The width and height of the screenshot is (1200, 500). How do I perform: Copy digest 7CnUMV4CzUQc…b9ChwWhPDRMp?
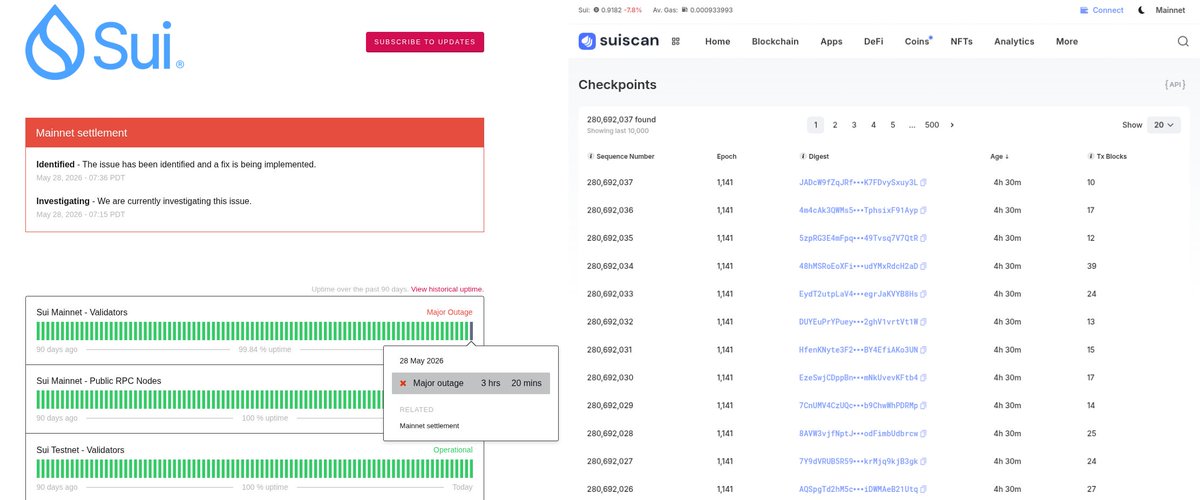(923, 406)
